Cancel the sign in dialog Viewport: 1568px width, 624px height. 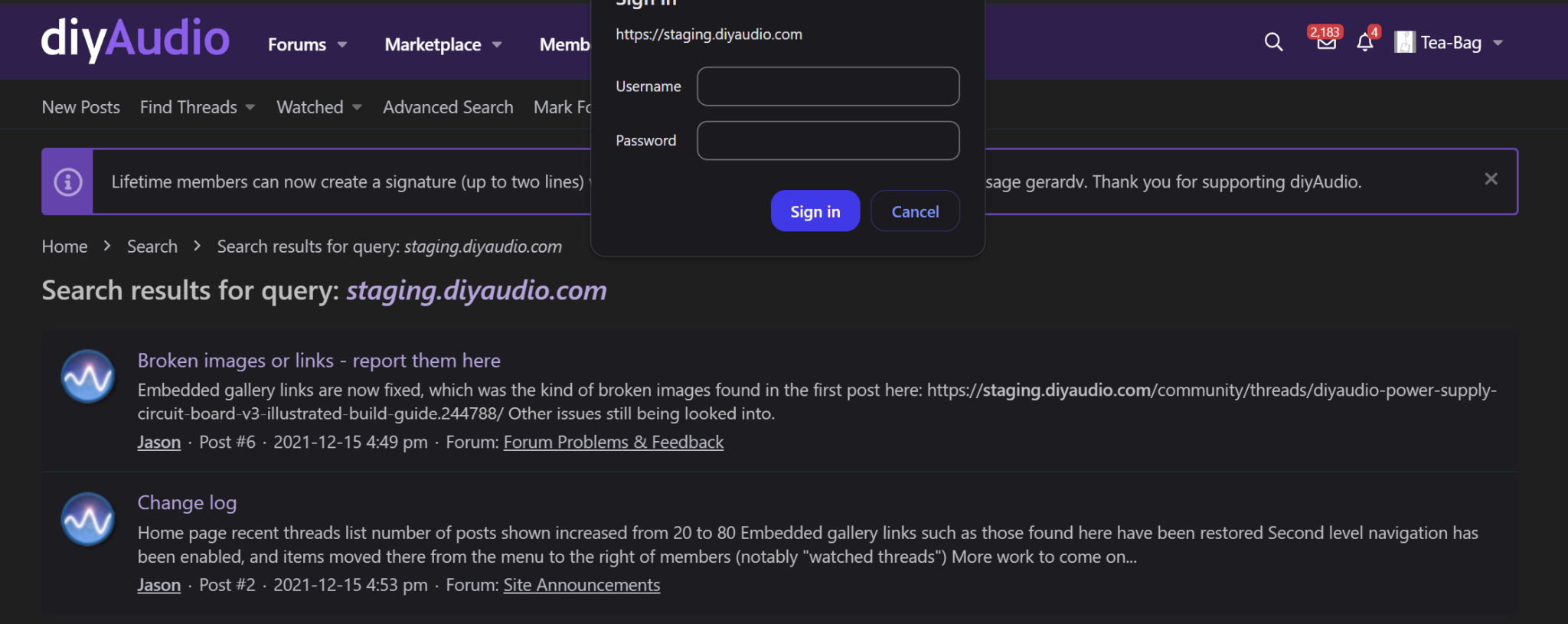[x=915, y=211]
